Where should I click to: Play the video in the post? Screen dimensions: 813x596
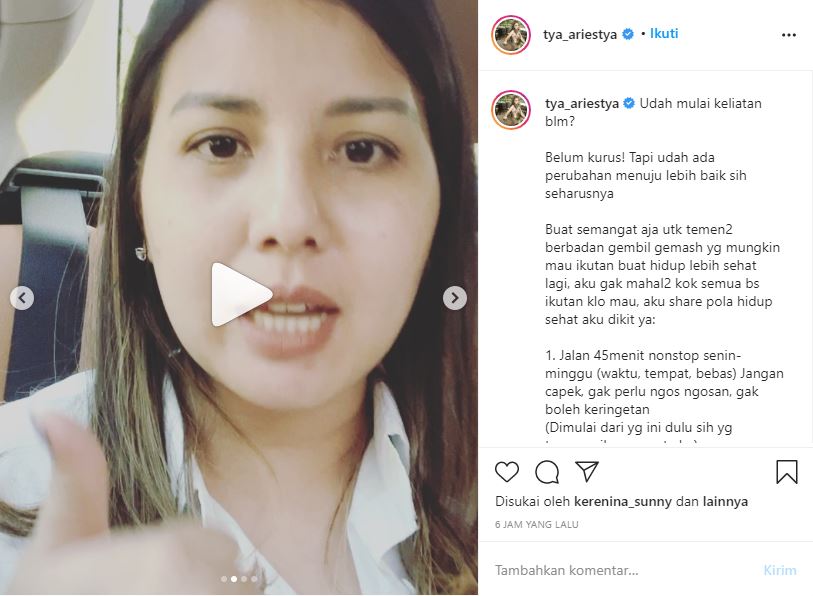click(242, 295)
